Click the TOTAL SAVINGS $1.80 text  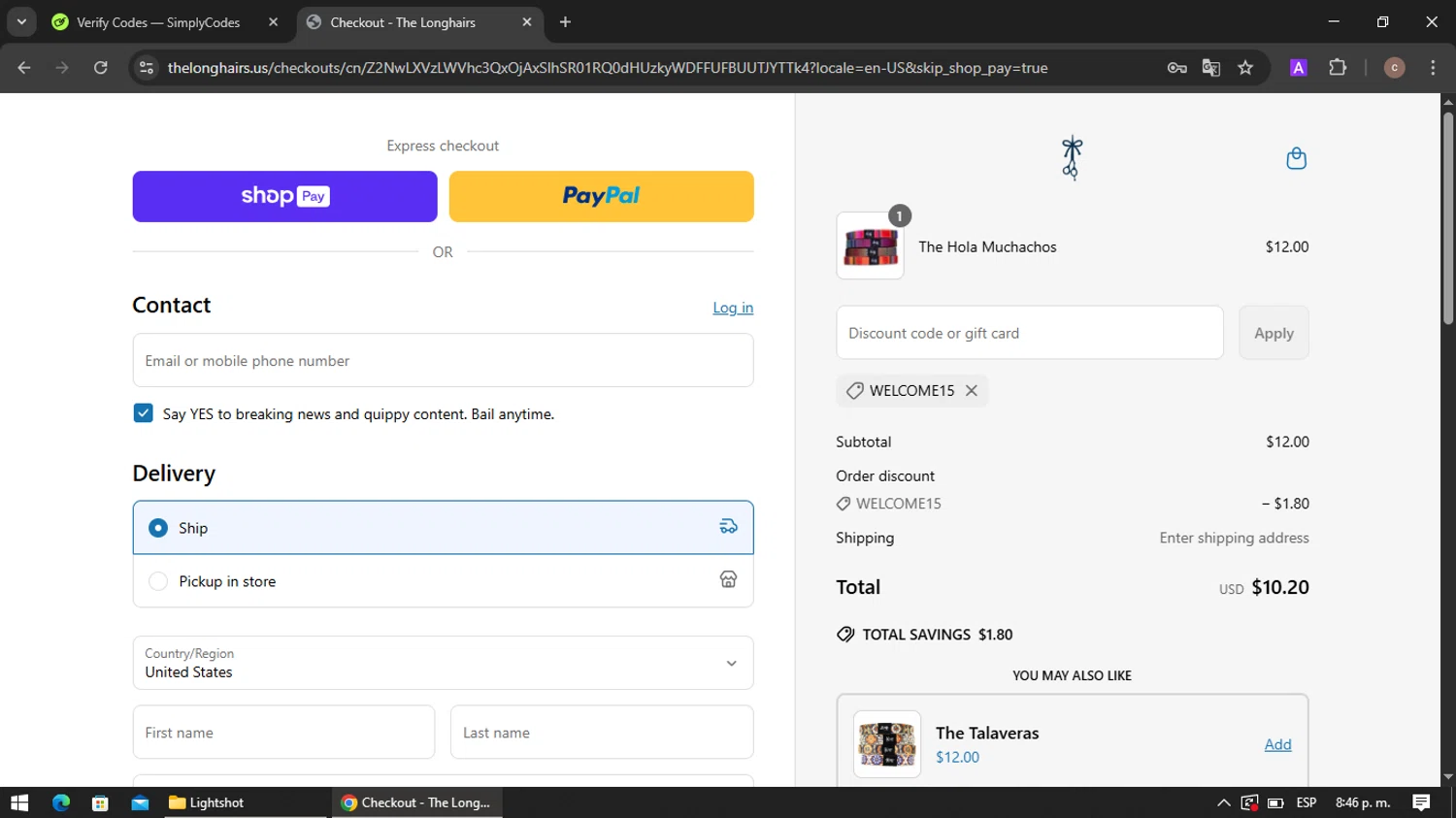click(937, 635)
